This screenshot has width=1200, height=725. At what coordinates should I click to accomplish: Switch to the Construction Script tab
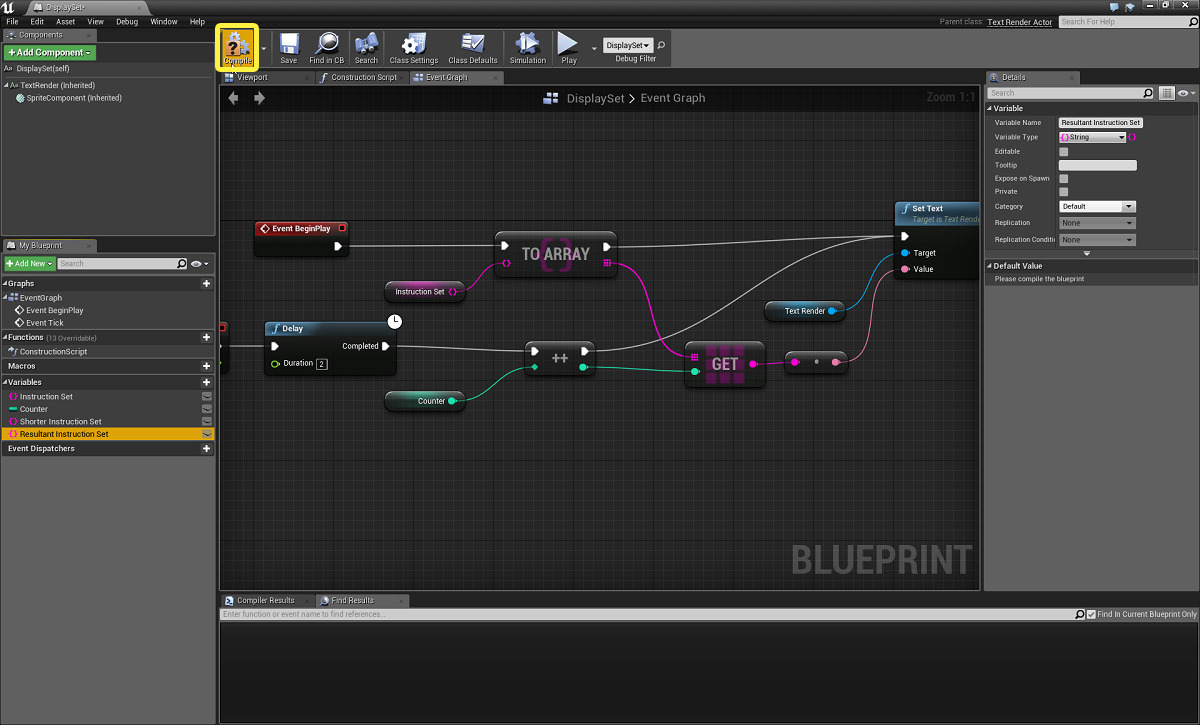coord(358,77)
